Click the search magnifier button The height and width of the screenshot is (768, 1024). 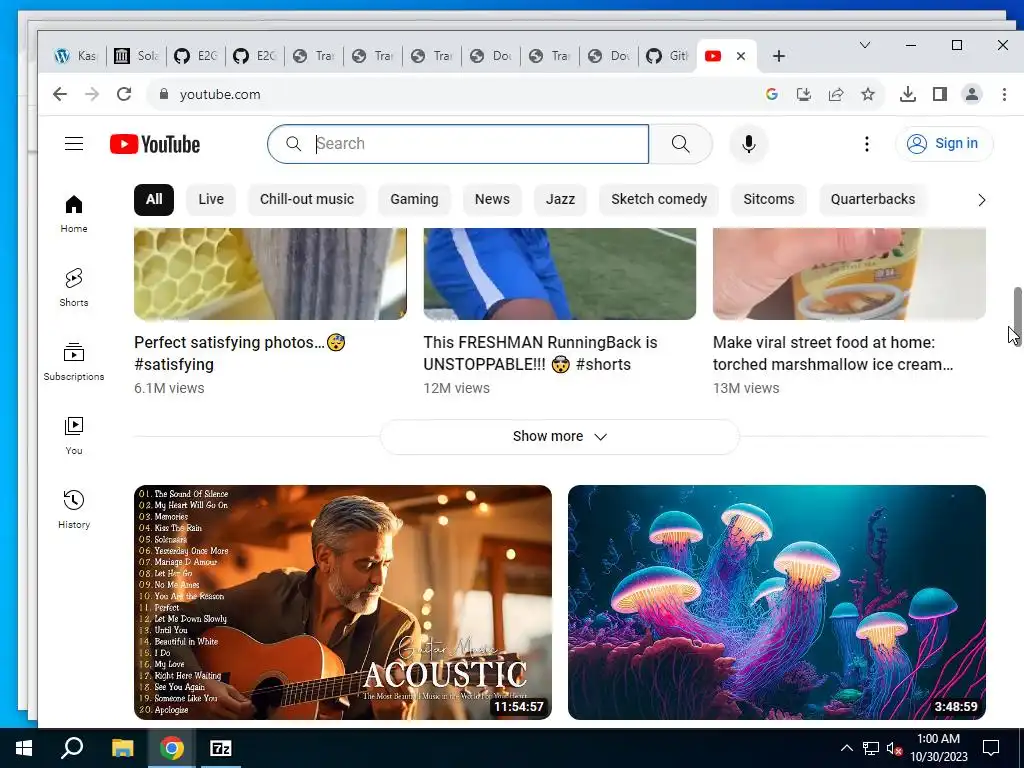(680, 144)
